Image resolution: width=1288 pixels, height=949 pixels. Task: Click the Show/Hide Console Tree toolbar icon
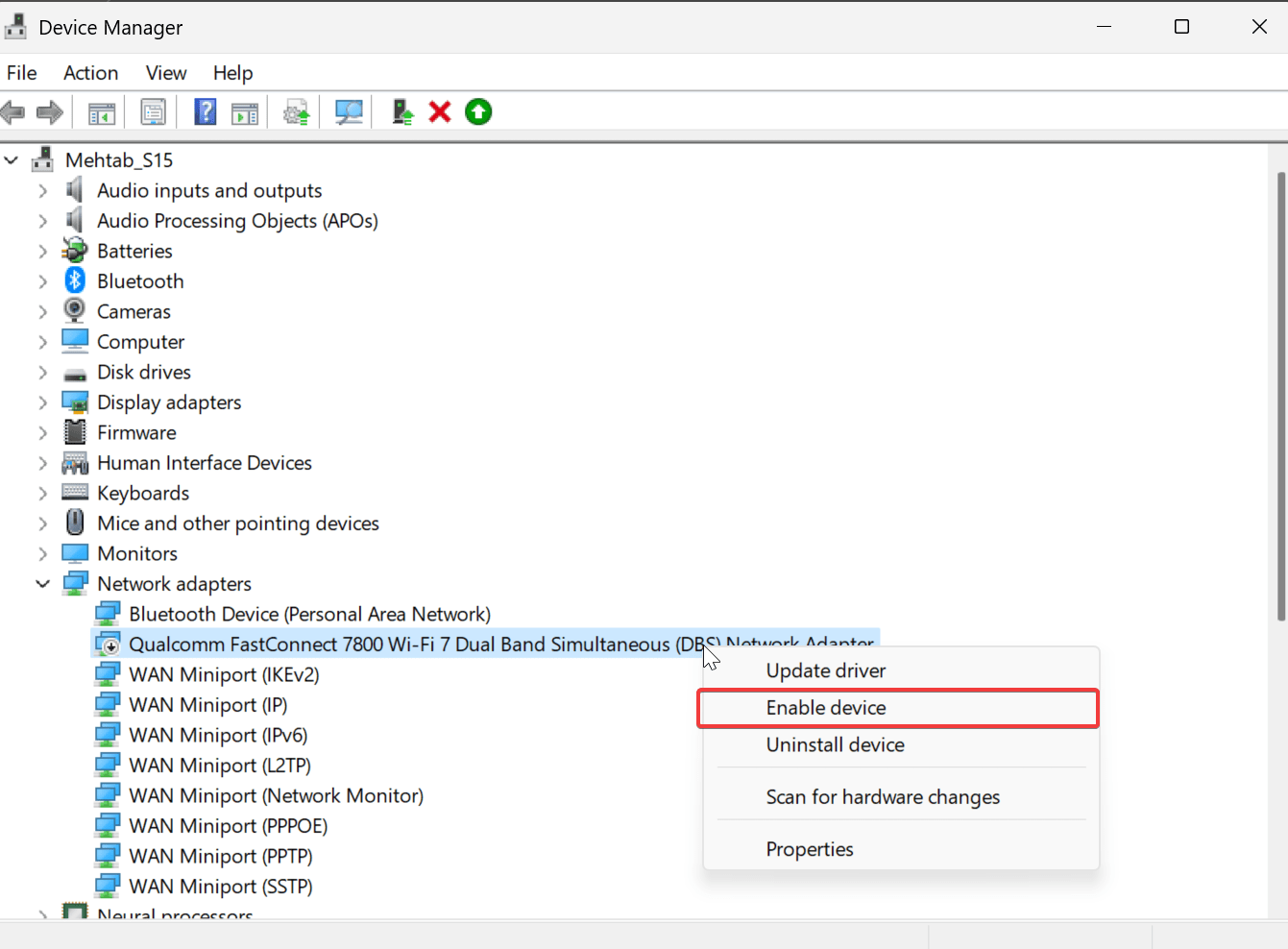click(102, 112)
